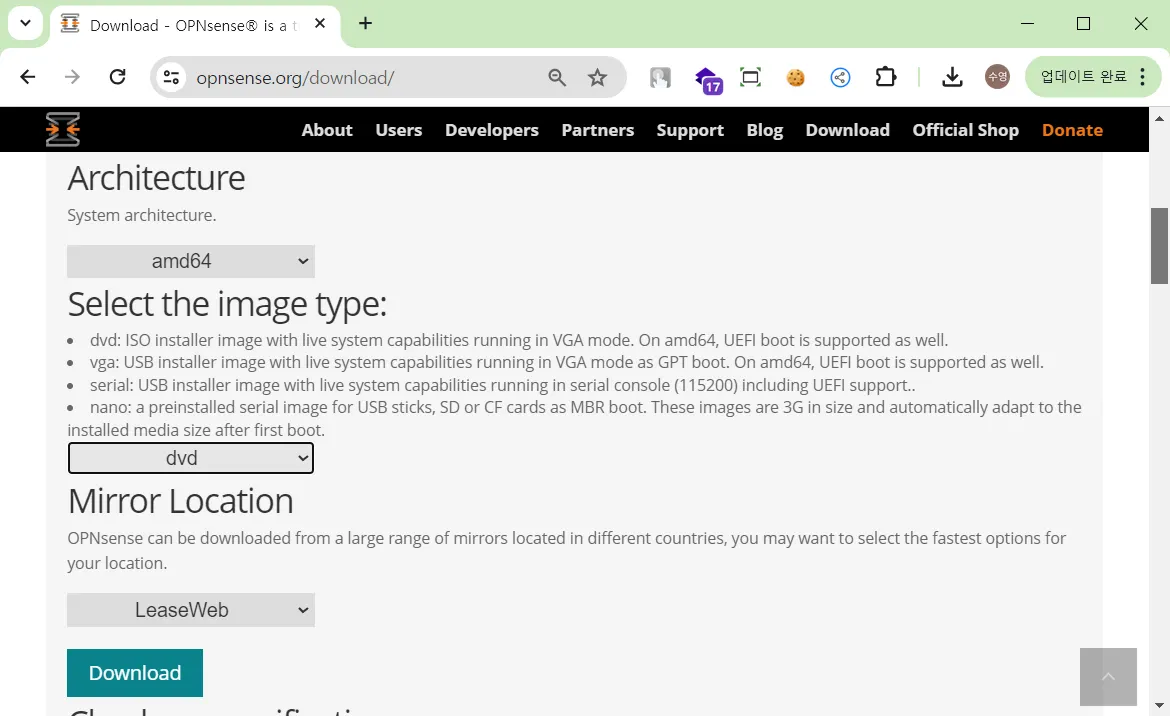Click the scroll-to-top button
Viewport: 1170px width, 716px height.
[1108, 676]
